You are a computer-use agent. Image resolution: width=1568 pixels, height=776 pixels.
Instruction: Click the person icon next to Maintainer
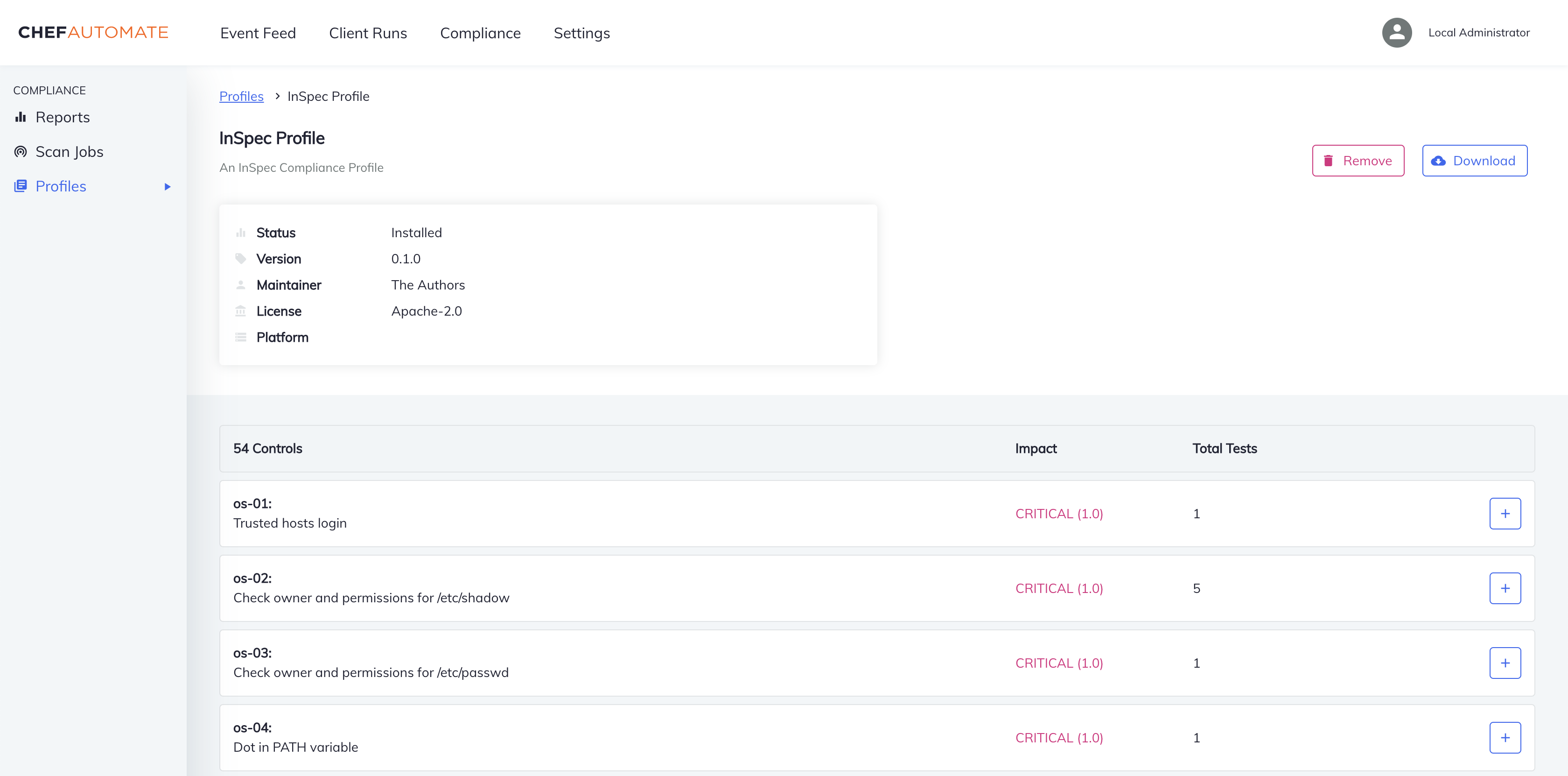coord(241,284)
